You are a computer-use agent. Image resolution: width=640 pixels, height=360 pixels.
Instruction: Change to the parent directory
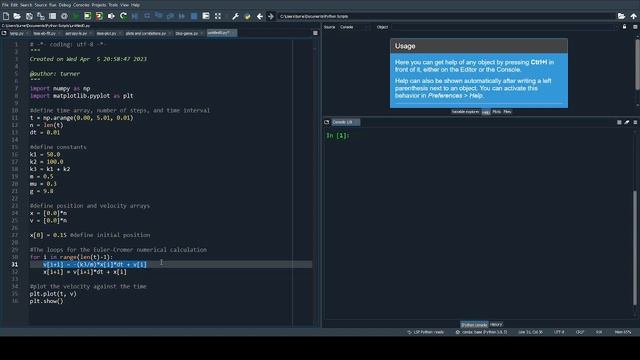coord(633,16)
